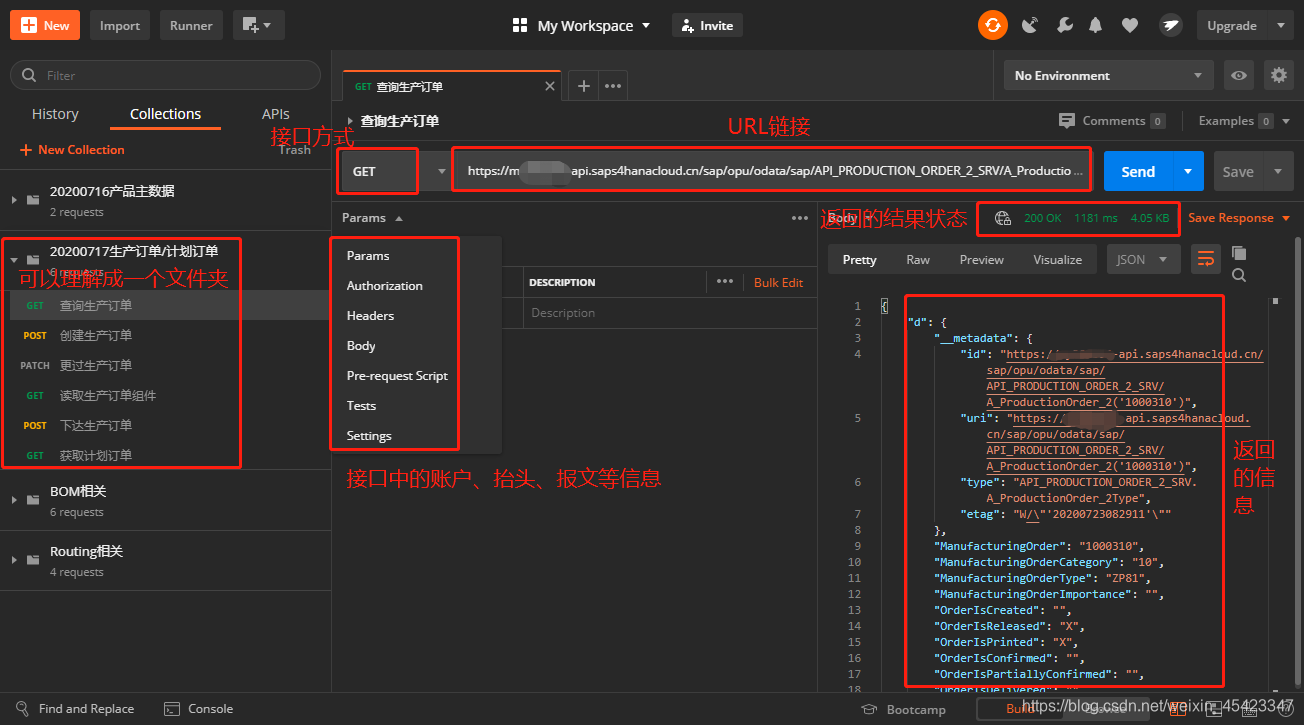Click the orange New button
This screenshot has width=1304, height=725.
tap(45, 25)
